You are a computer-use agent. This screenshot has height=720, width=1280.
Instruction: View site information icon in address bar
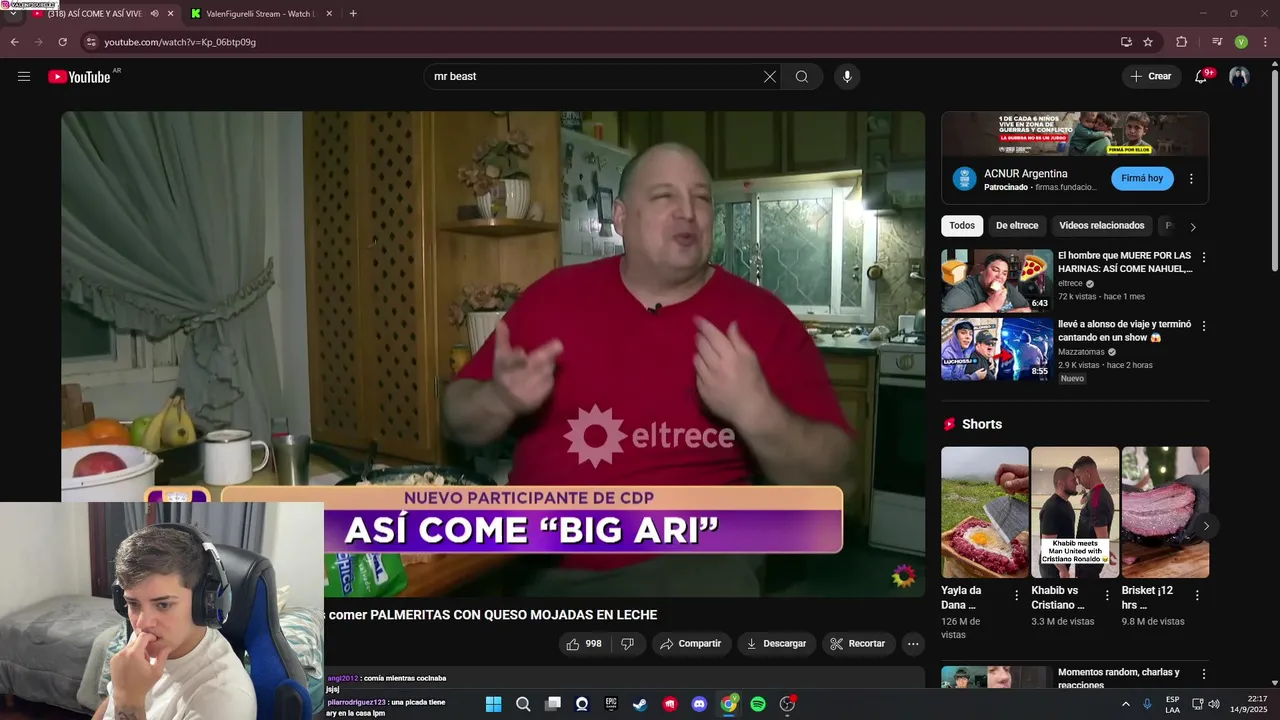point(91,42)
